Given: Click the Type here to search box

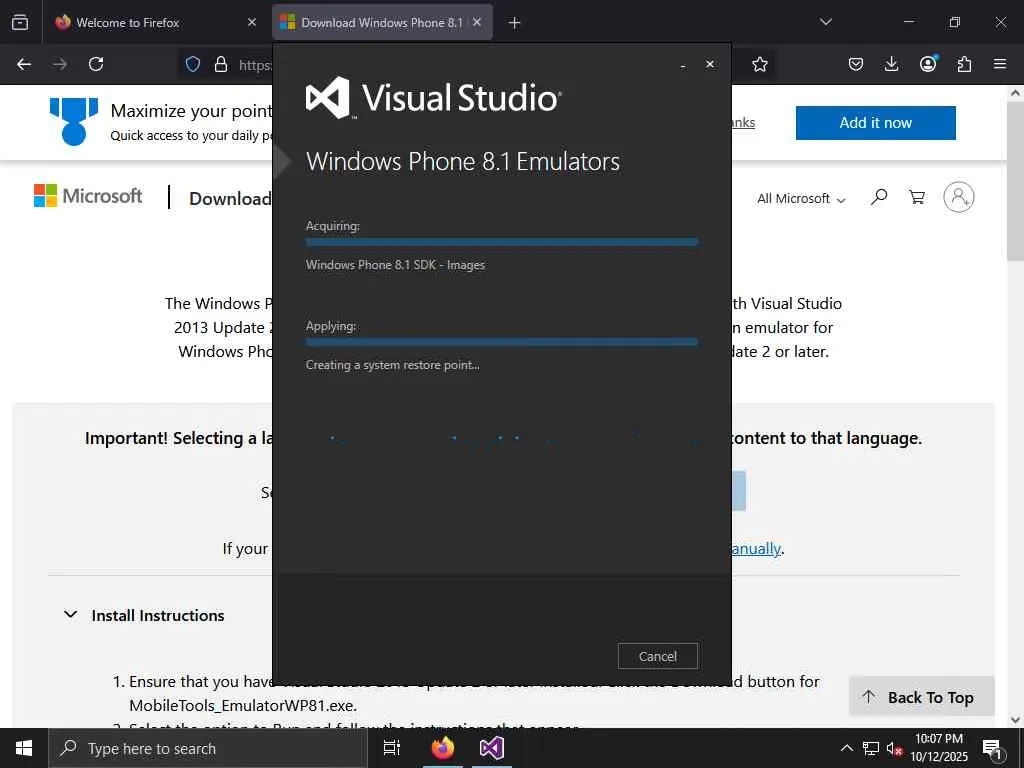Looking at the screenshot, I should point(208,748).
